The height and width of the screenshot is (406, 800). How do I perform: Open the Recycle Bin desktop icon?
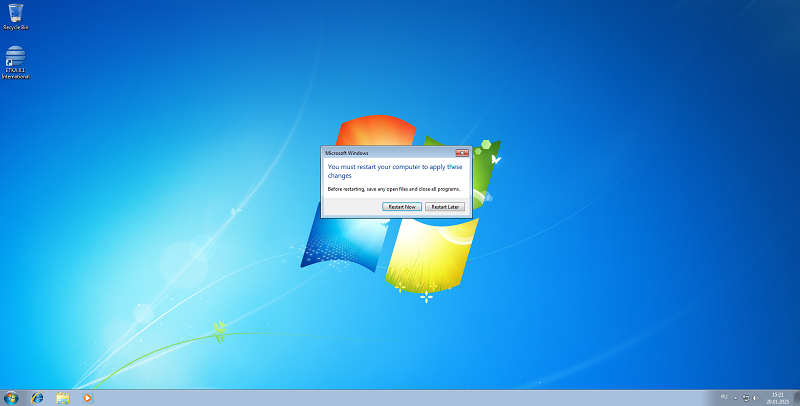coord(15,17)
